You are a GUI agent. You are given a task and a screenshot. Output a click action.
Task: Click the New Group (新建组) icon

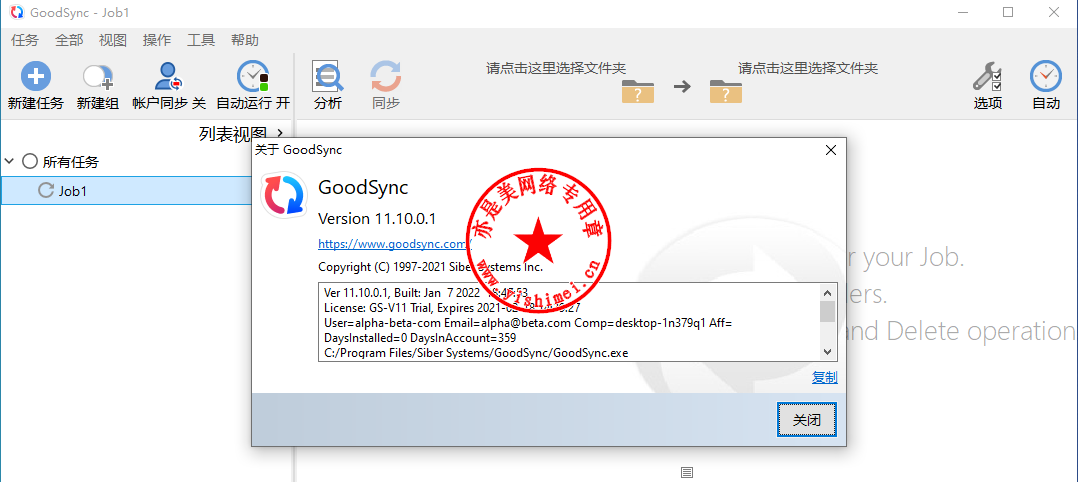(x=98, y=76)
